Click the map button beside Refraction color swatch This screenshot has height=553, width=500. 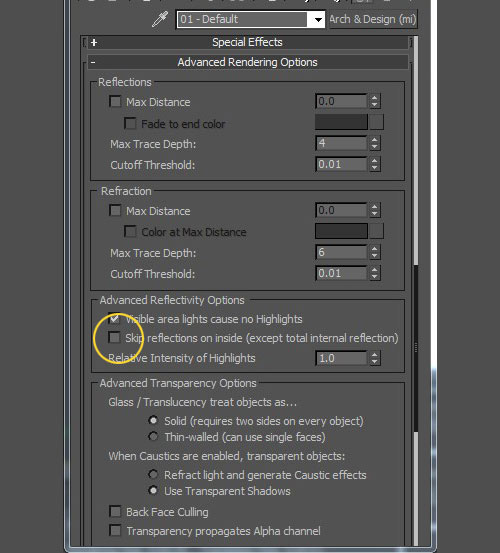tap(377, 231)
